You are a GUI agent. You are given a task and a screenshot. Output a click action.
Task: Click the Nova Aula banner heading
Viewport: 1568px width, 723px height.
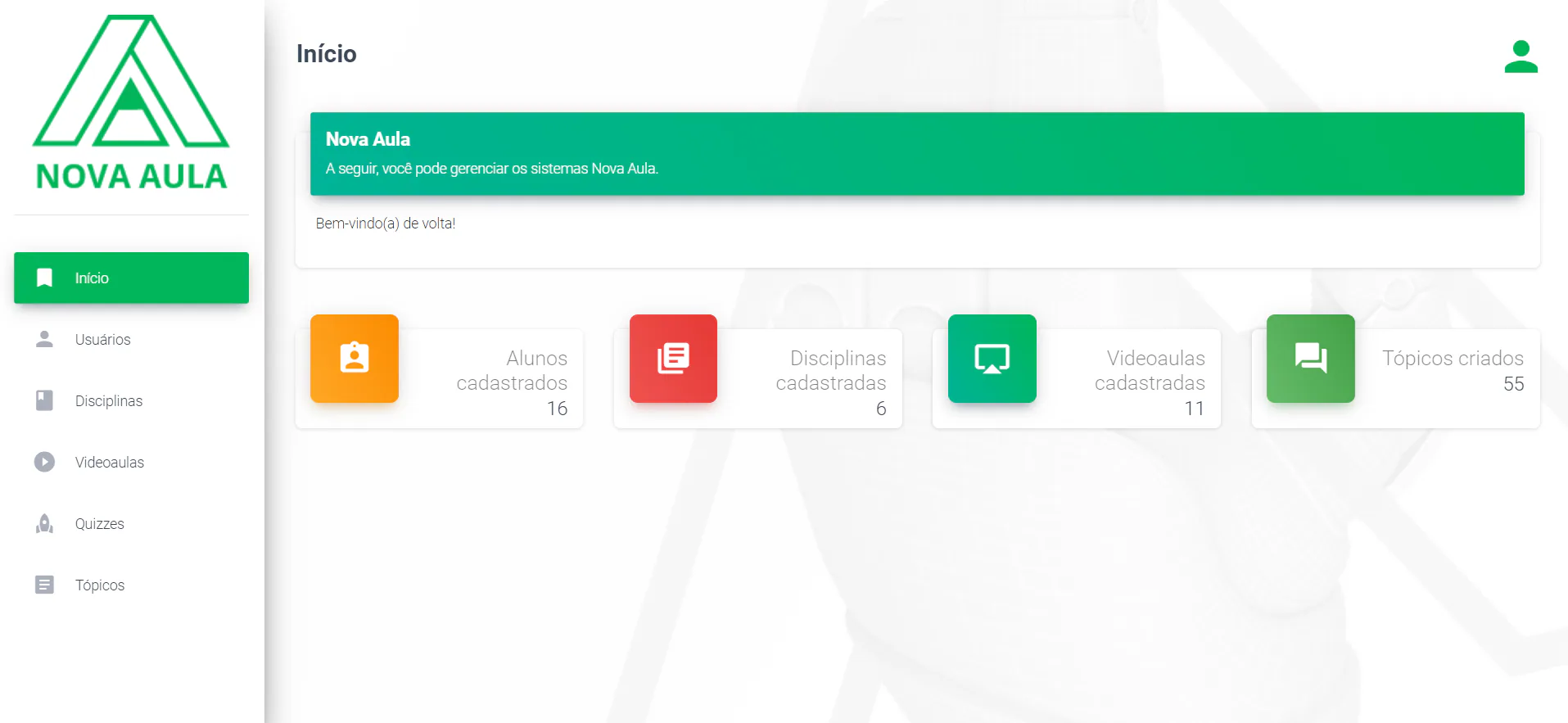[368, 139]
